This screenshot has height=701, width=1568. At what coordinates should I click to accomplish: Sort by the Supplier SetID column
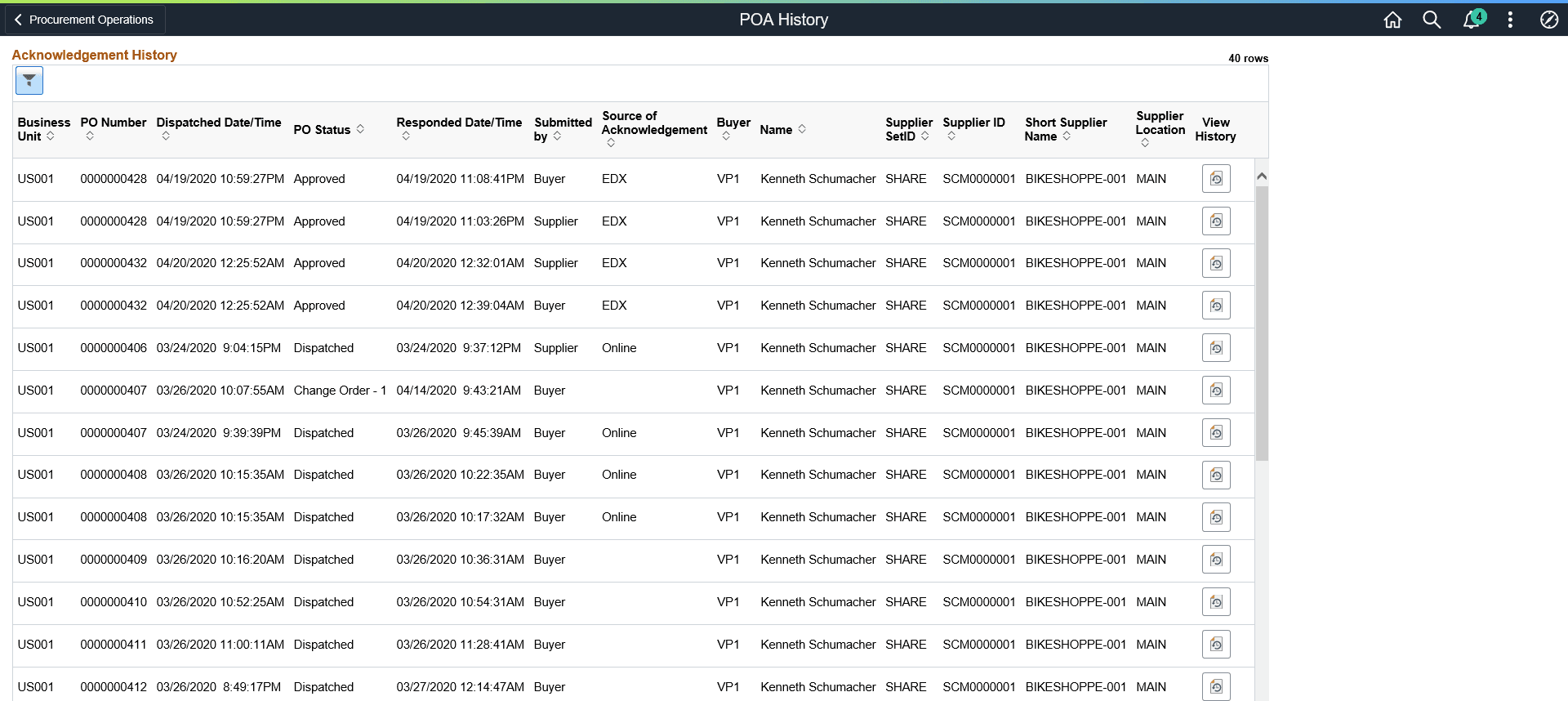pyautogui.click(x=909, y=129)
